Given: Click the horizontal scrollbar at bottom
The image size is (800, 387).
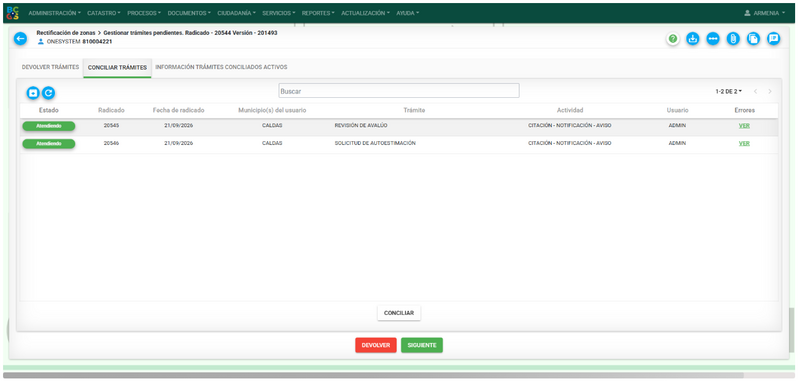Looking at the screenshot, I should tap(373, 375).
